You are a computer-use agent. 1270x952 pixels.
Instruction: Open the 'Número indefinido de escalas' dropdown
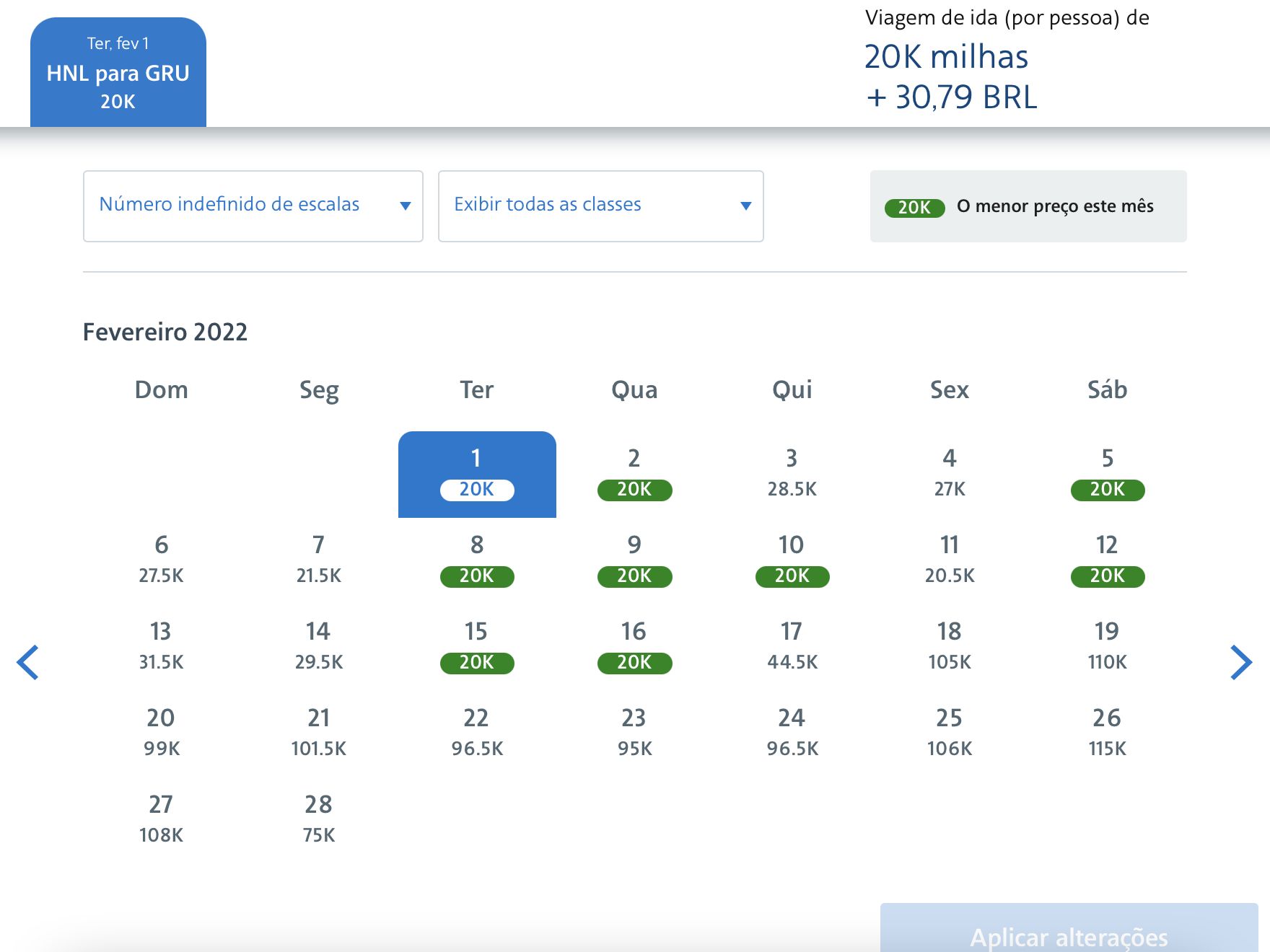click(253, 206)
